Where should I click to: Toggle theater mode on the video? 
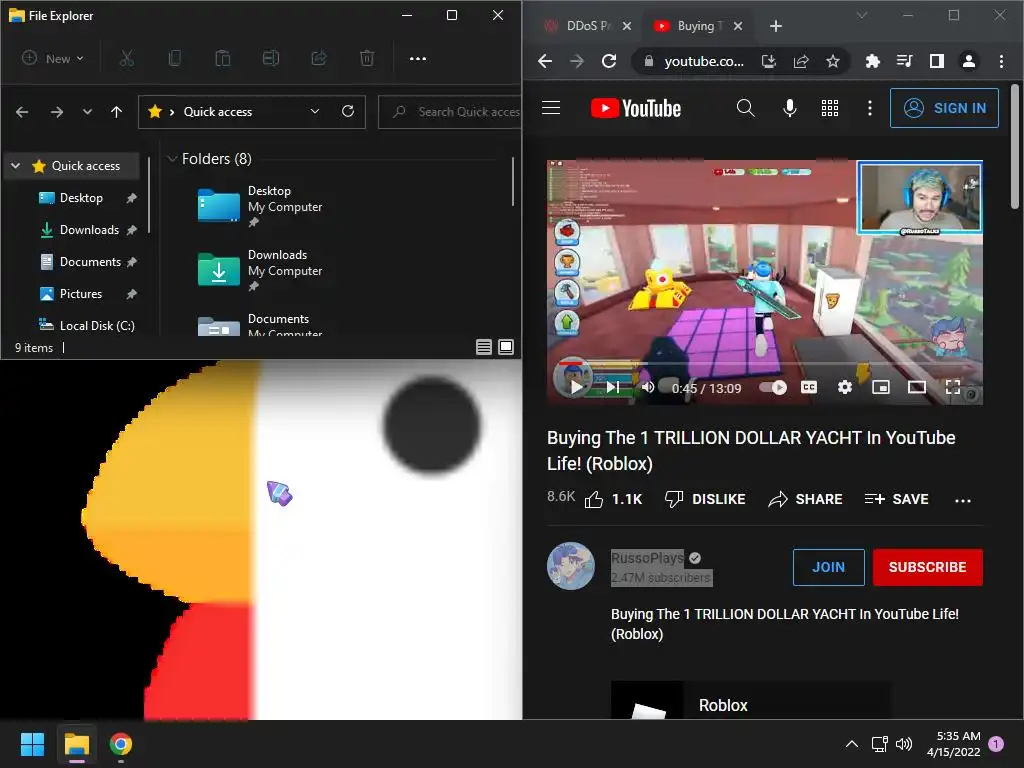pos(917,387)
